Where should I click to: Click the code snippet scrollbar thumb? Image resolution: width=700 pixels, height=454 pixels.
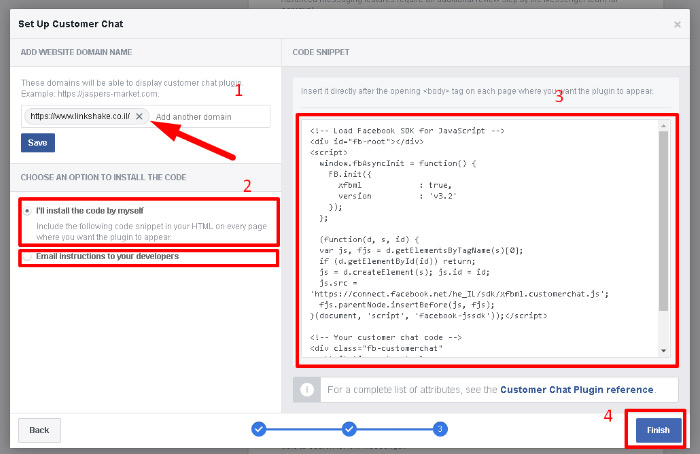coord(664,221)
